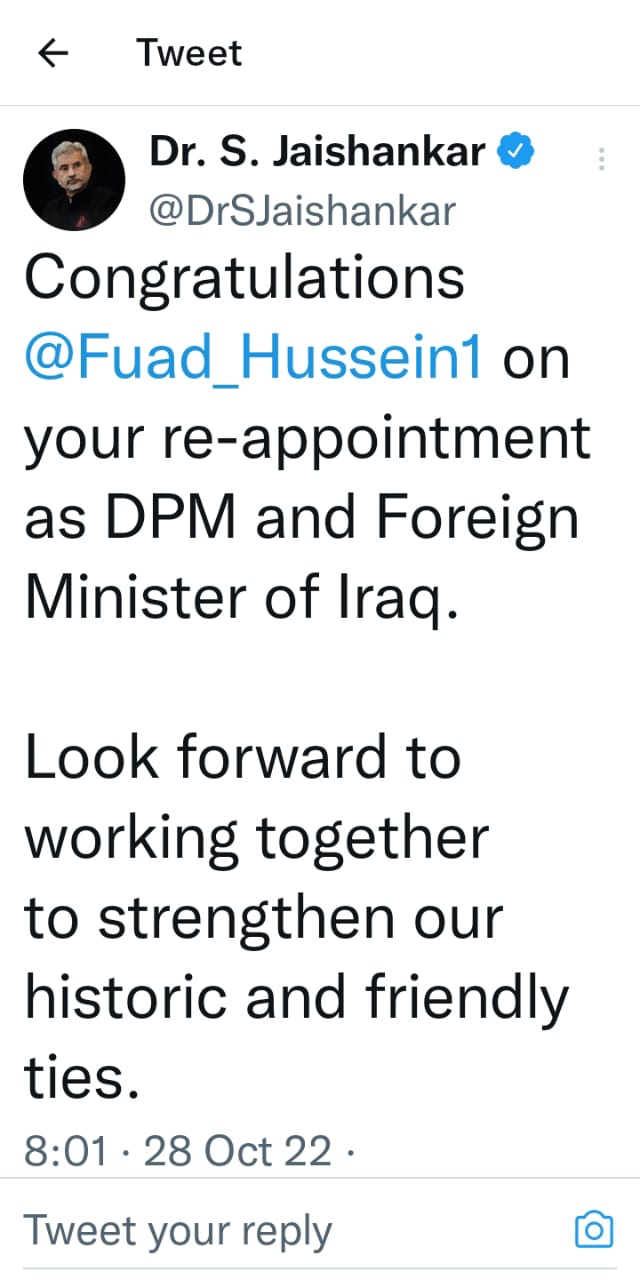The width and height of the screenshot is (640, 1280).
Task: Click the 'historic and friendly' line
Action: tap(296, 996)
